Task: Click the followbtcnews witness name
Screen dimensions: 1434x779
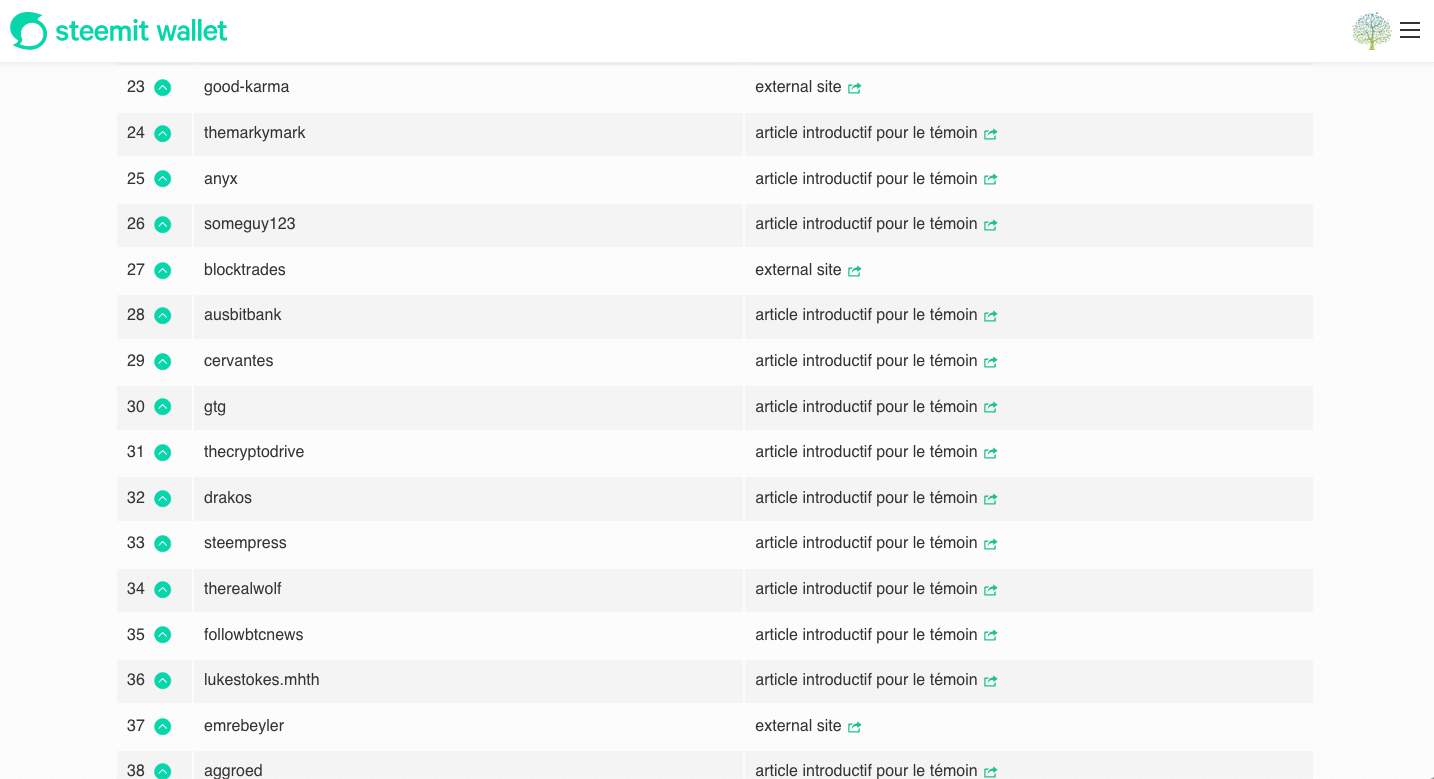Action: tap(254, 635)
